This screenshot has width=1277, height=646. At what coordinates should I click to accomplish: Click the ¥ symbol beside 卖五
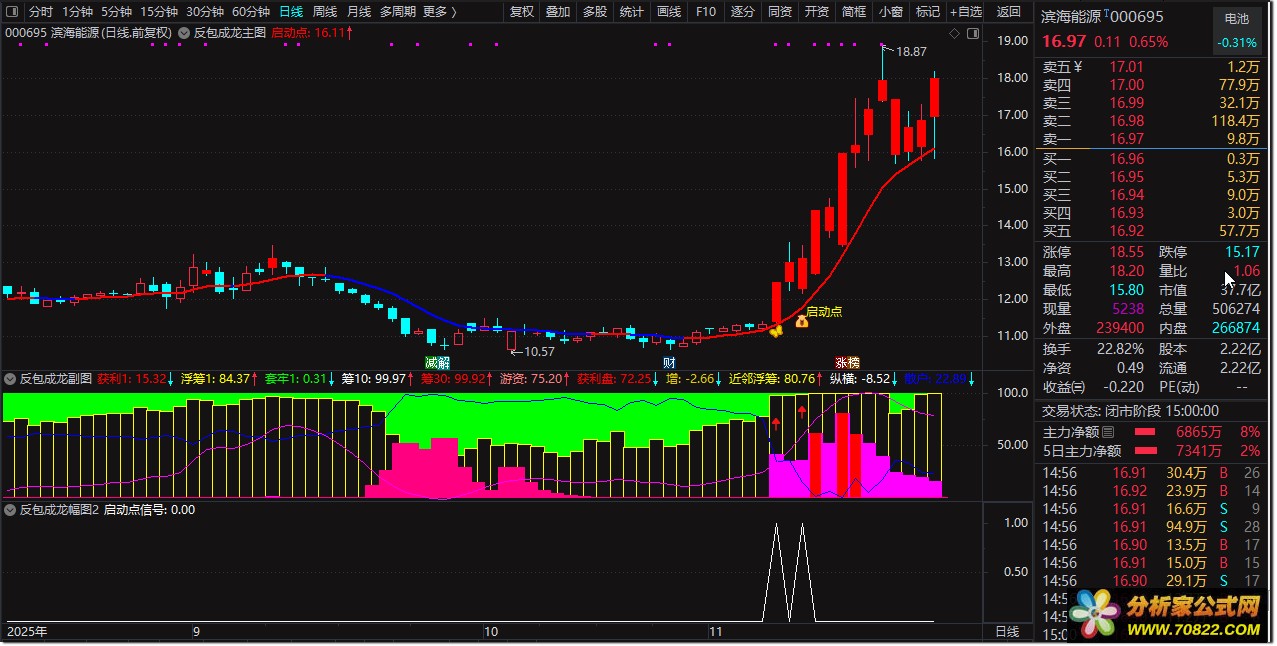coord(1078,67)
